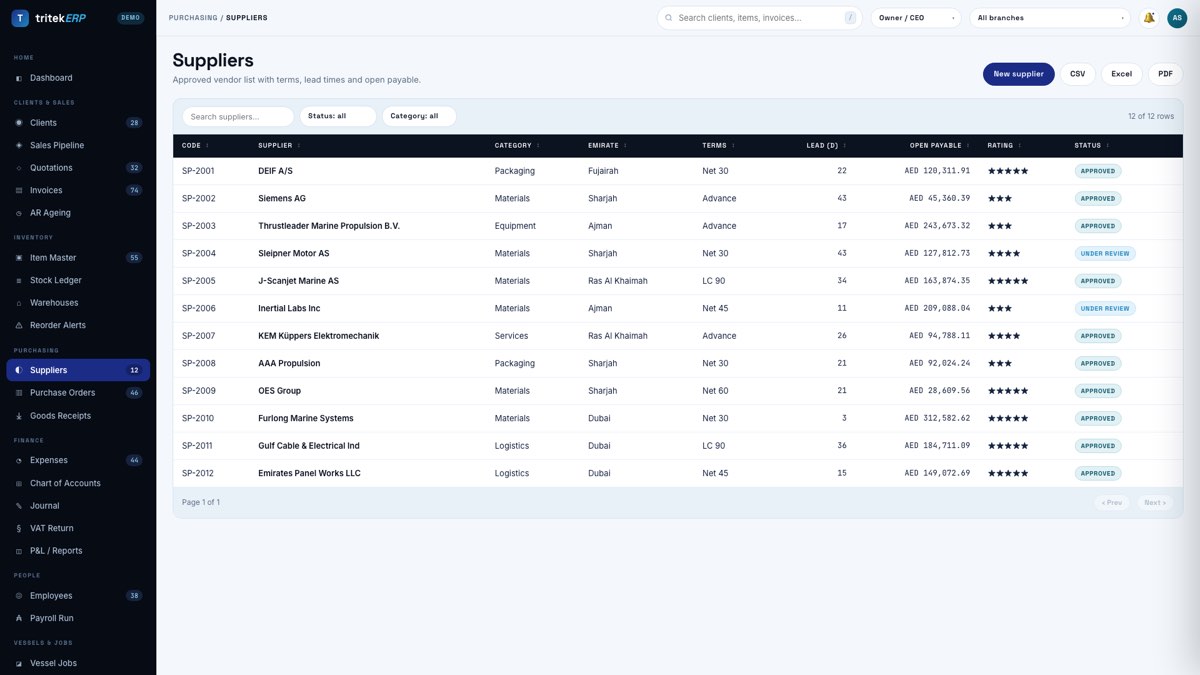Click the New supplier button
1200x675 pixels.
click(x=1018, y=74)
